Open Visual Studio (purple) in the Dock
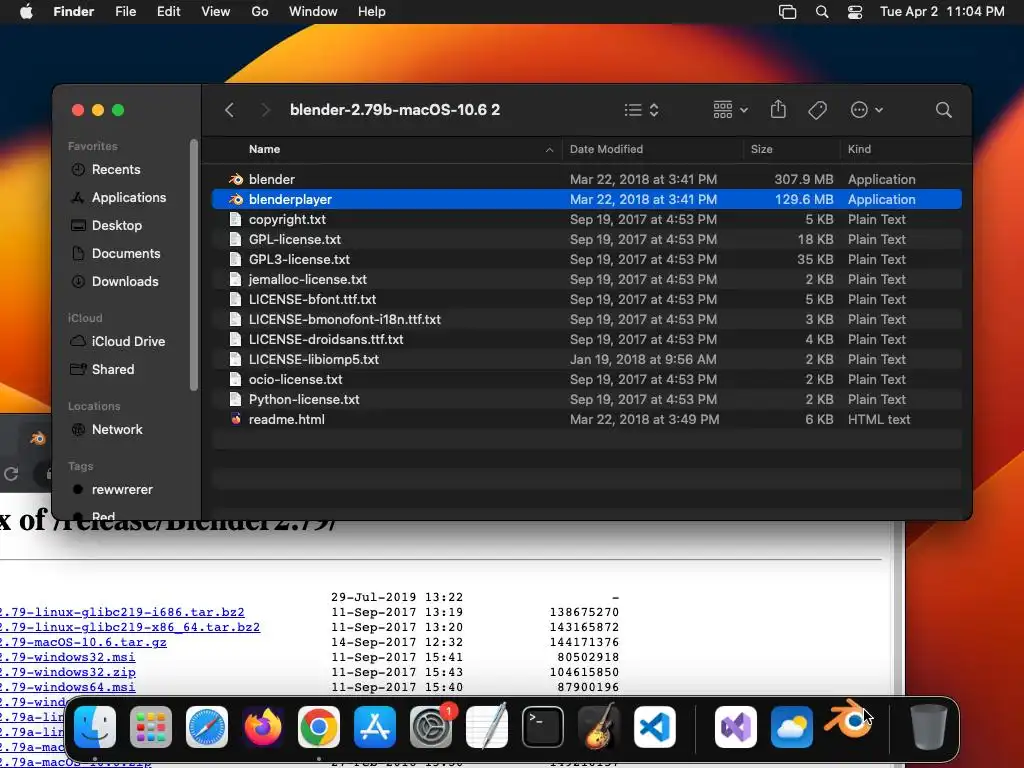The height and width of the screenshot is (768, 1024). (x=736, y=727)
